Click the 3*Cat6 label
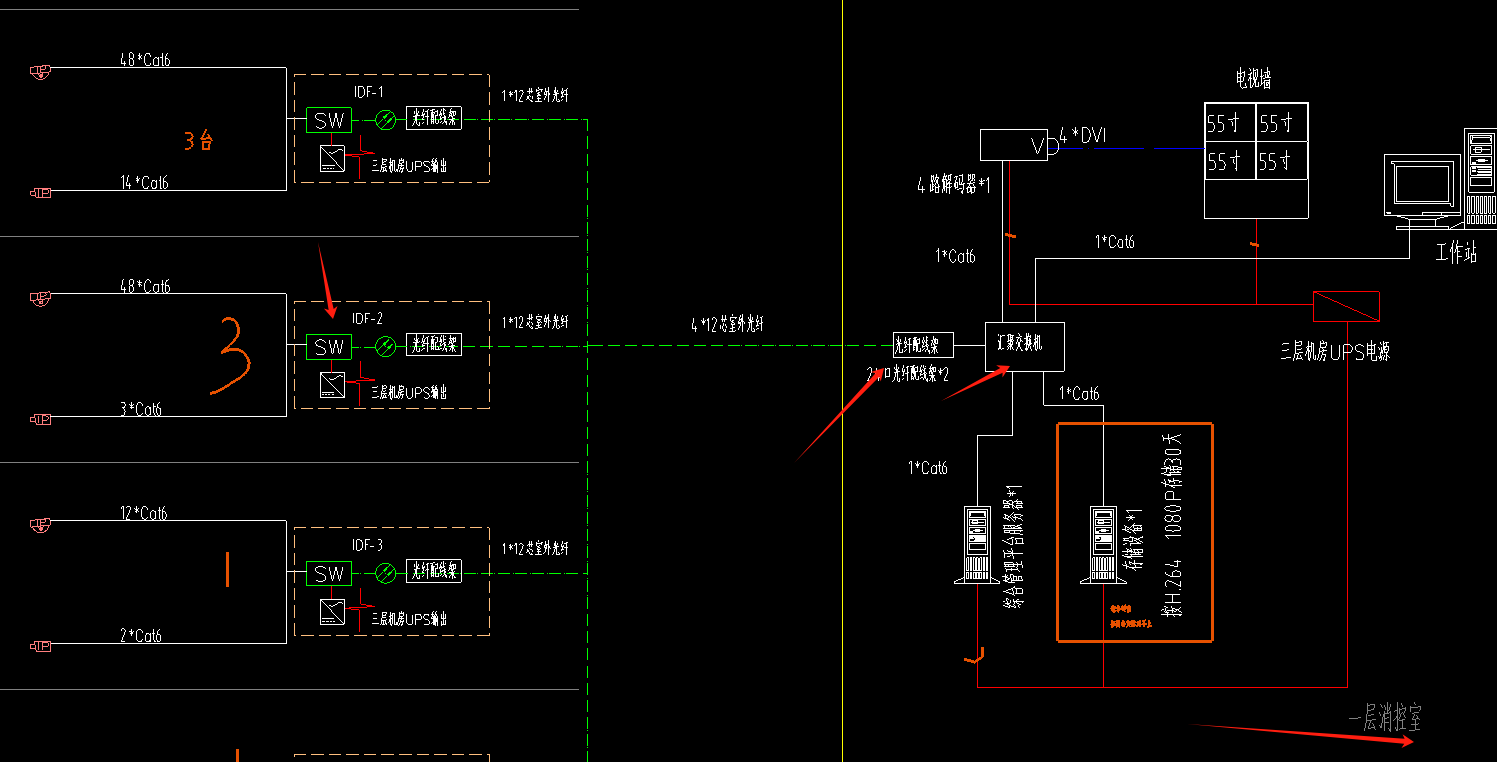The image size is (1497, 762). 140,409
